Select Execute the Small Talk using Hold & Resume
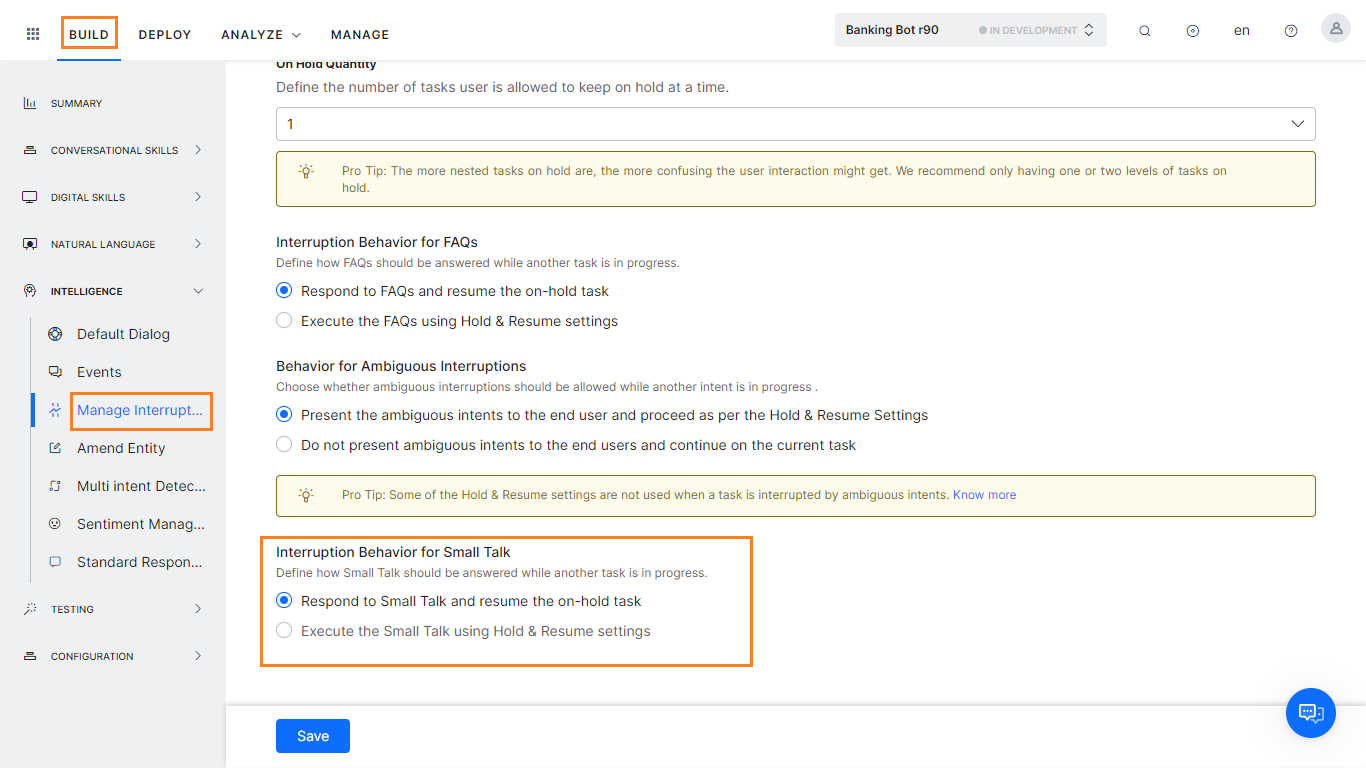 pyautogui.click(x=284, y=631)
